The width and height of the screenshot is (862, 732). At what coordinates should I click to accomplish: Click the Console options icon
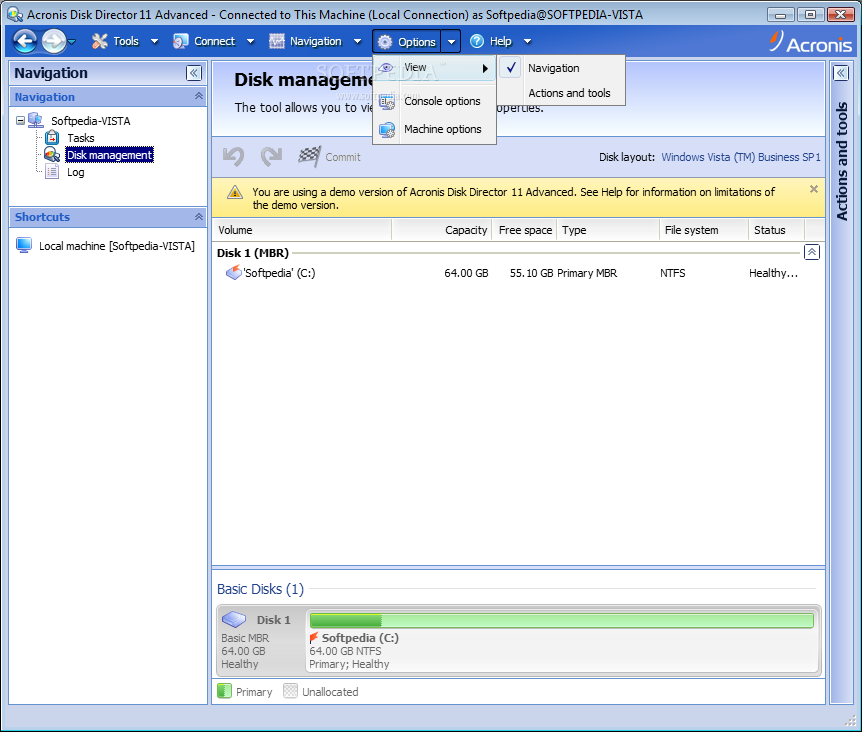386,102
